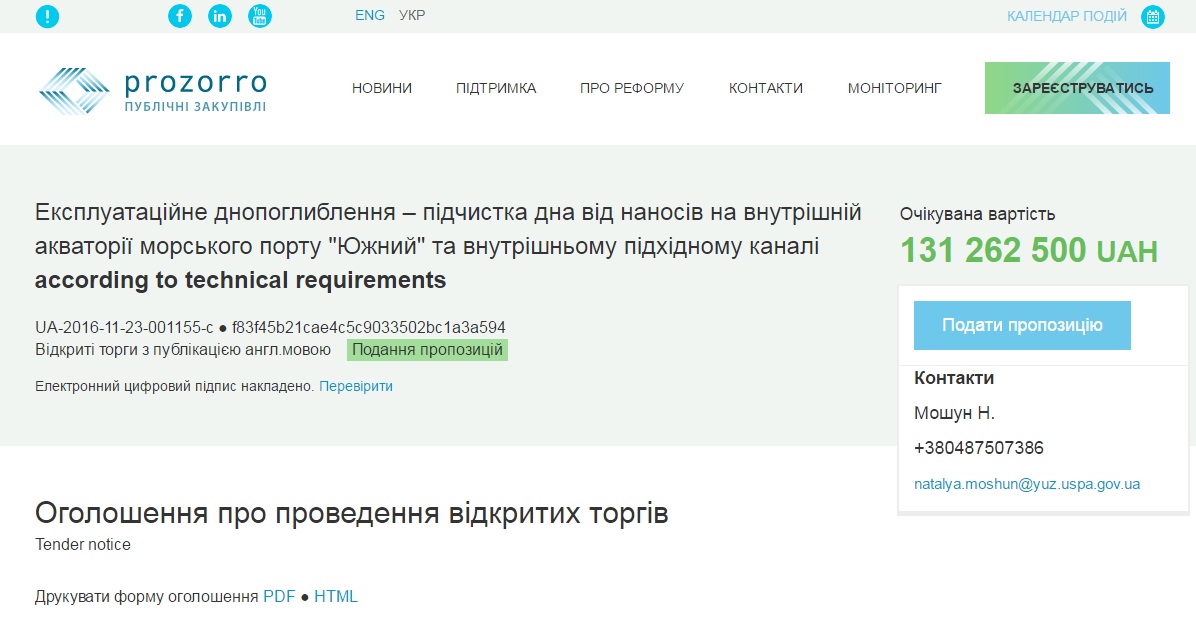Switch language to ENG
This screenshot has width=1196, height=632.
pos(369,16)
